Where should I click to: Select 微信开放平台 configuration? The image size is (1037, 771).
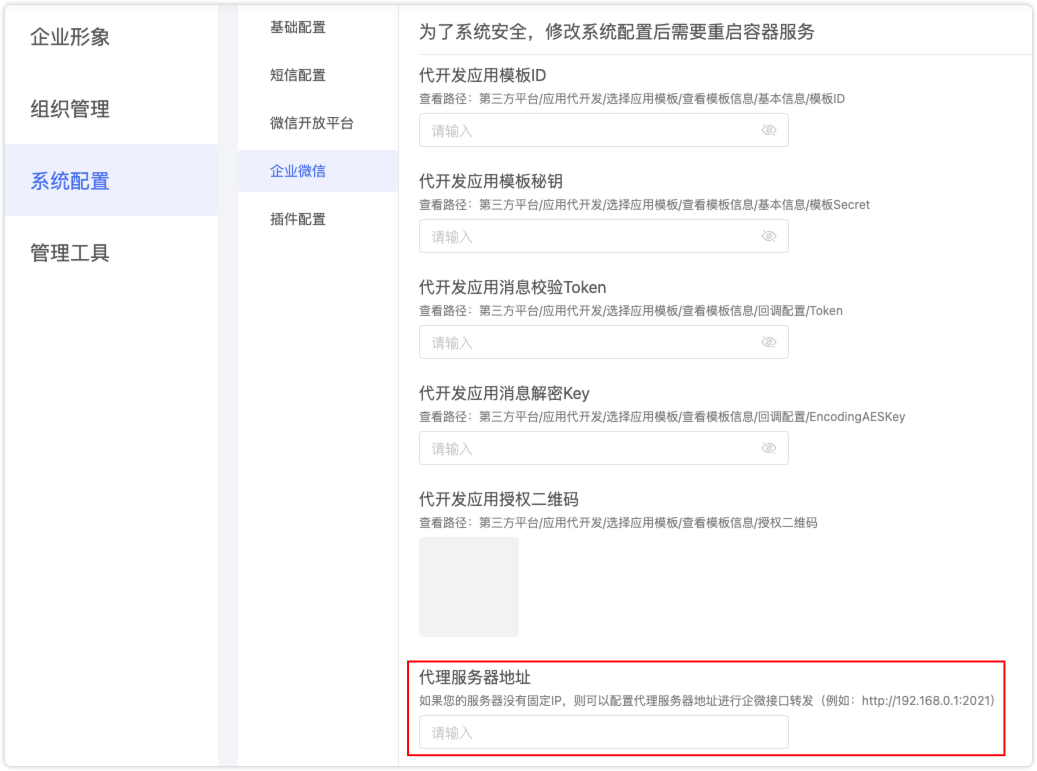pos(312,123)
